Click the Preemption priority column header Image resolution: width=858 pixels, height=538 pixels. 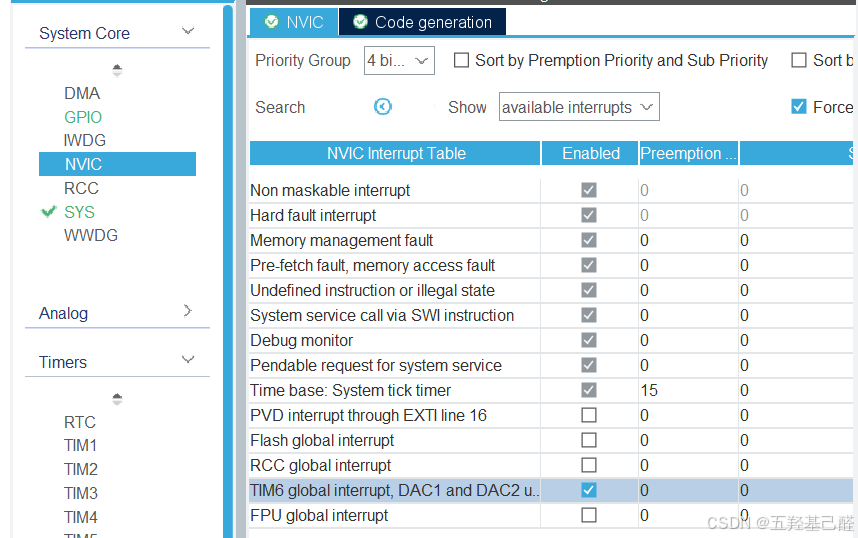pyautogui.click(x=689, y=153)
